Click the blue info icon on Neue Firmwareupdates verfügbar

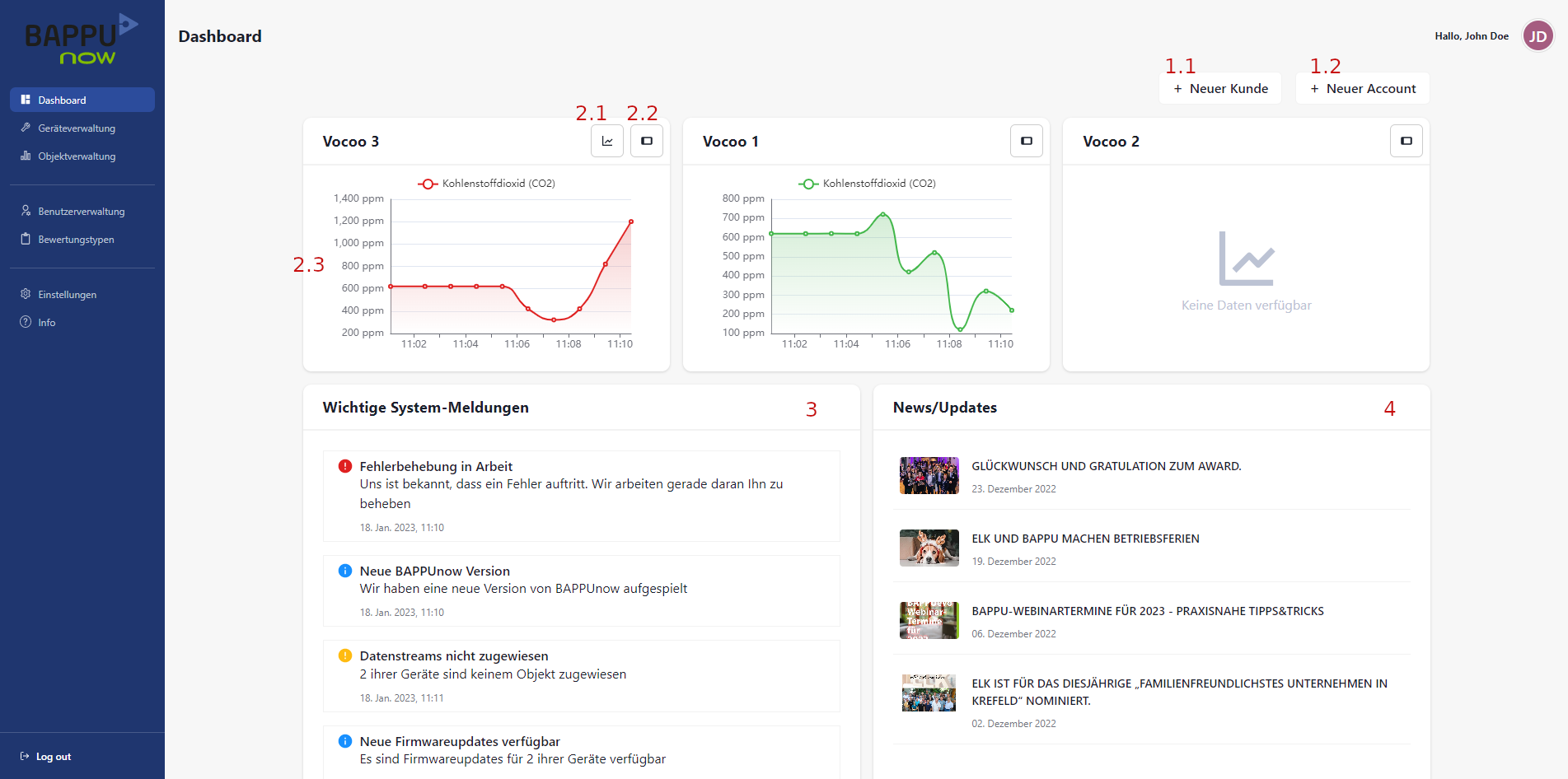(x=345, y=741)
